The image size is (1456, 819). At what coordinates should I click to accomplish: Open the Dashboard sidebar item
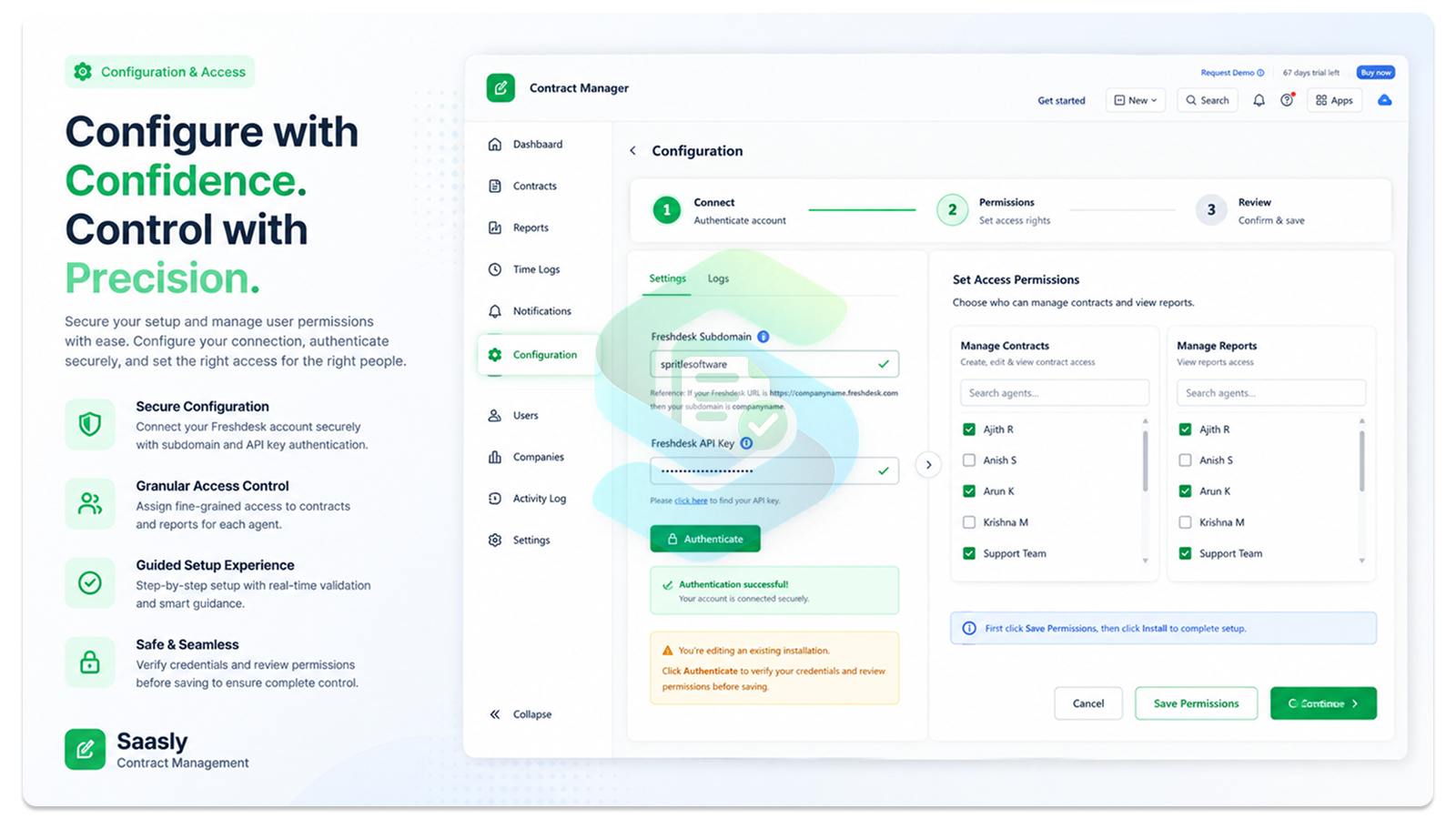point(526,144)
